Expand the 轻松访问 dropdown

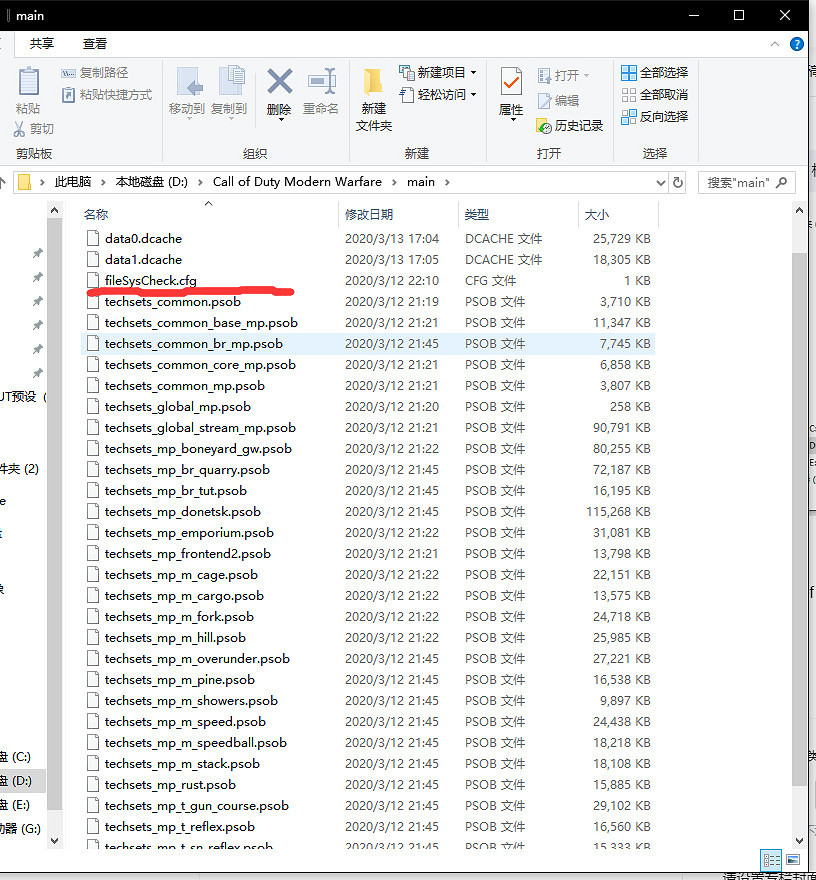[473, 95]
